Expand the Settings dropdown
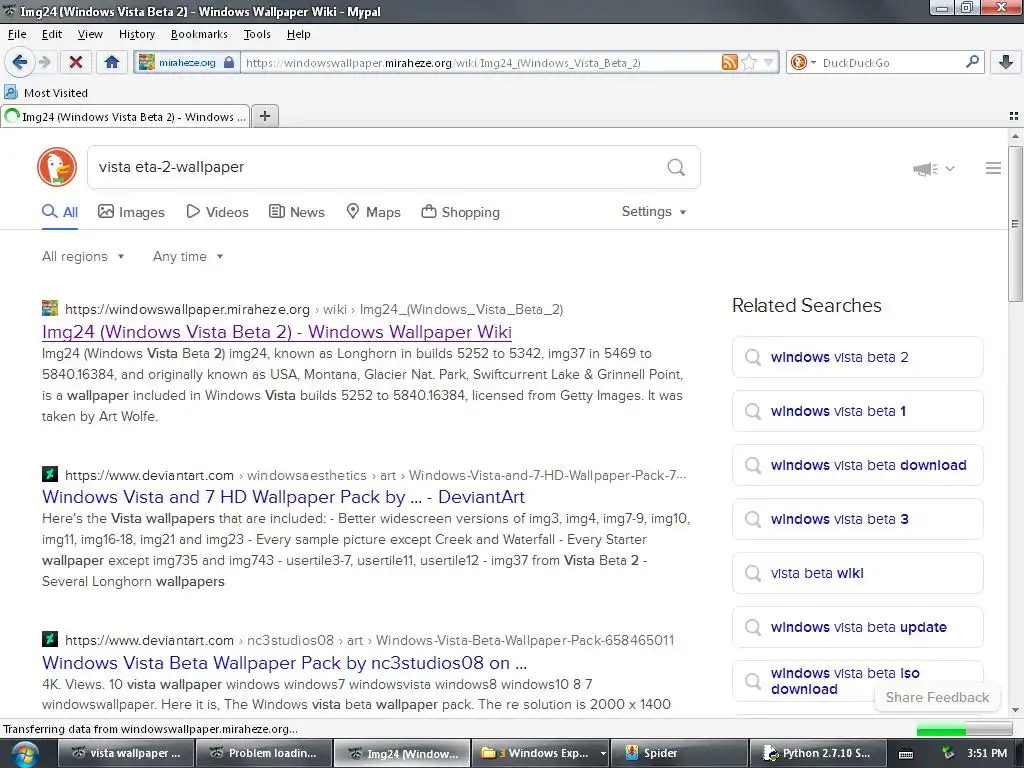The image size is (1024, 768). coord(654,212)
